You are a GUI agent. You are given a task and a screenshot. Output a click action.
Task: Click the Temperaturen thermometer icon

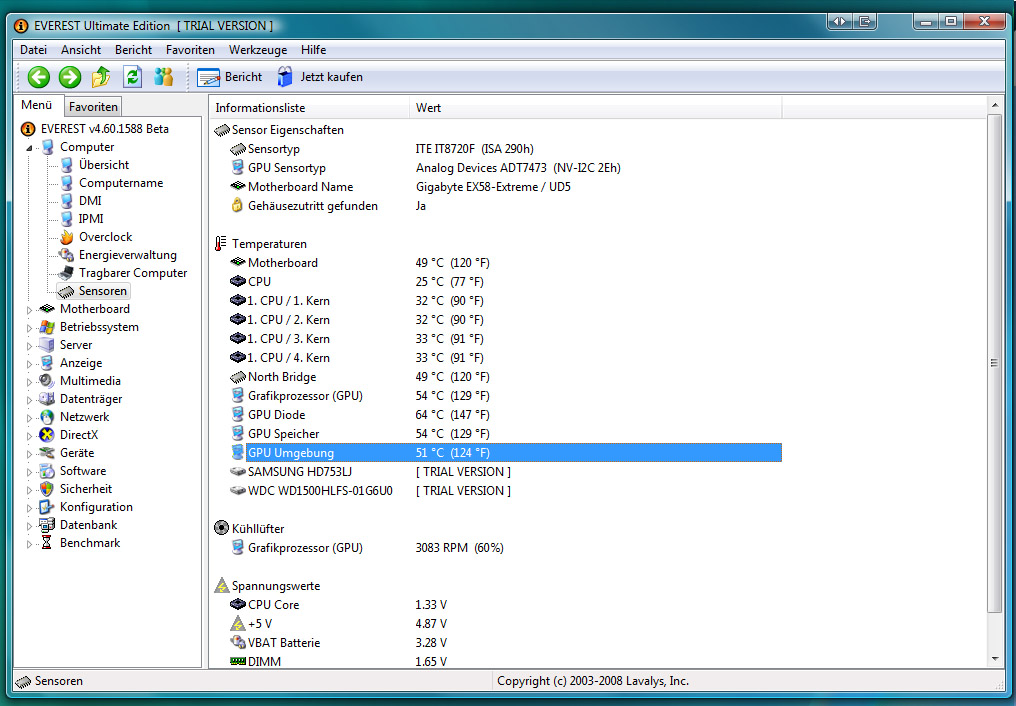221,244
